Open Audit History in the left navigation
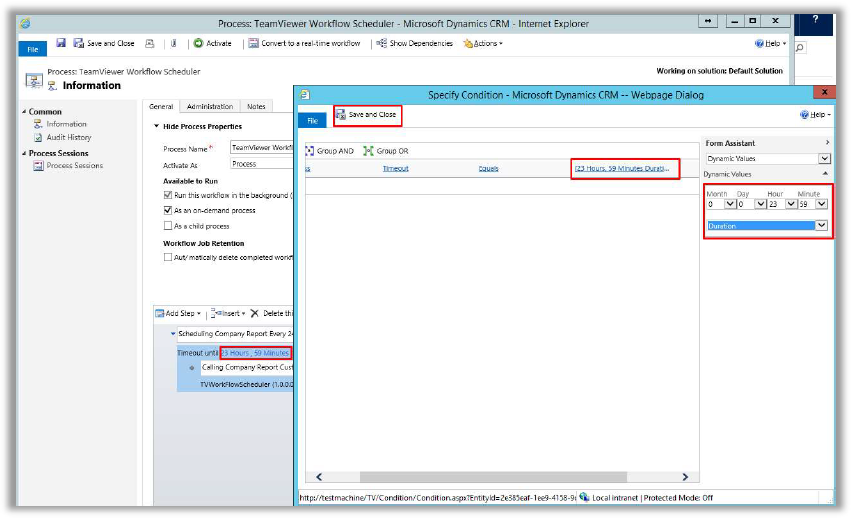The width and height of the screenshot is (860, 519). pos(68,137)
